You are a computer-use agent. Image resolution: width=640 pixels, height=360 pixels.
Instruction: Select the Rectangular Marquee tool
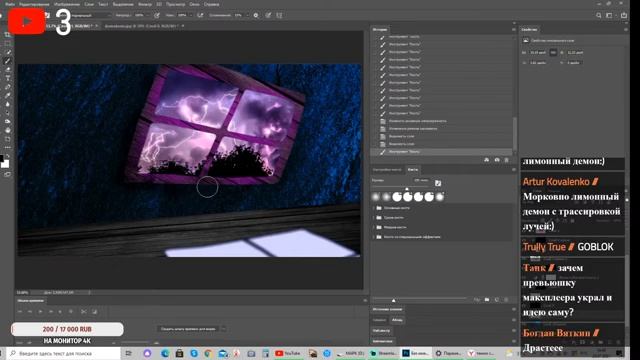[7, 43]
